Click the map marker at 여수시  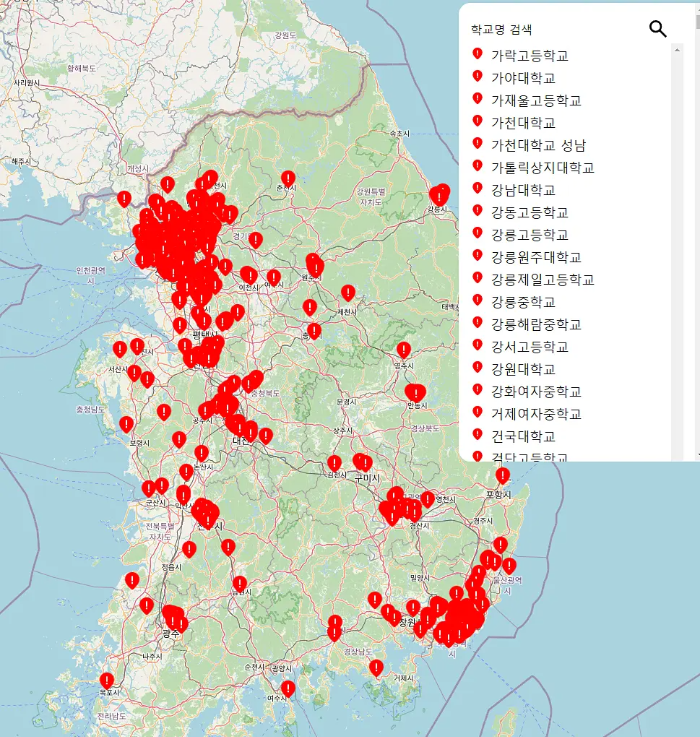click(x=288, y=689)
